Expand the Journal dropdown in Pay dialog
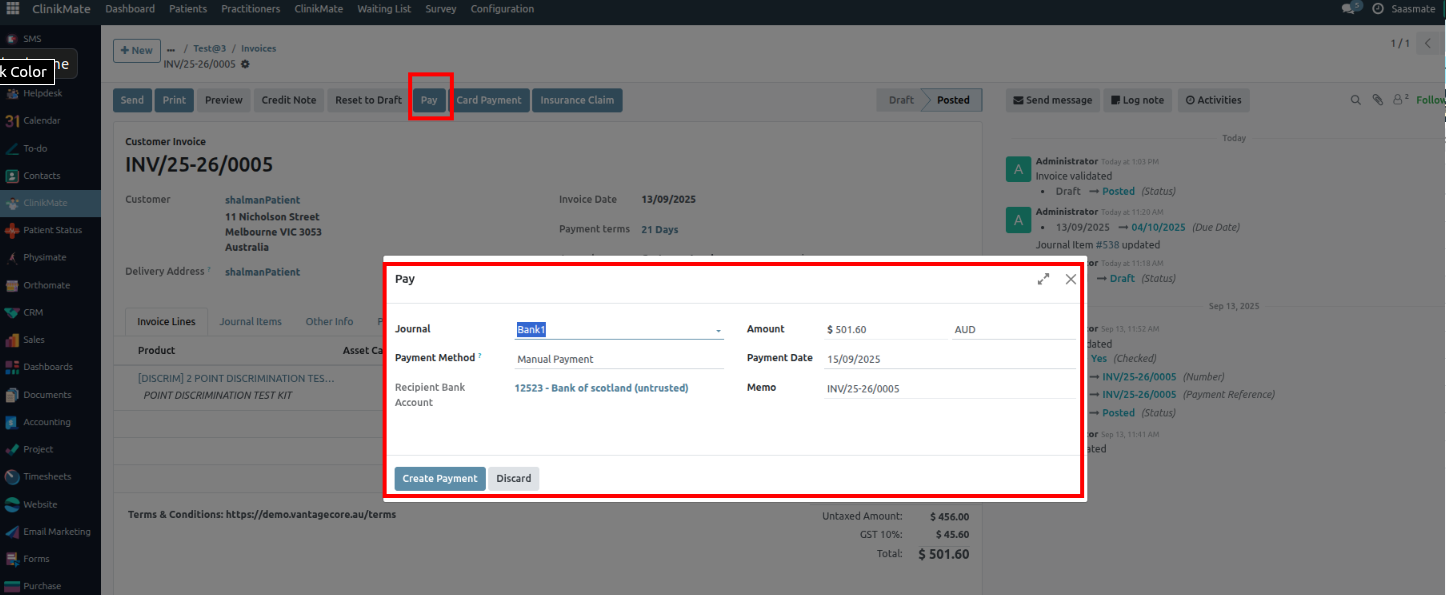Viewport: 1446px width, 595px height. (x=718, y=330)
